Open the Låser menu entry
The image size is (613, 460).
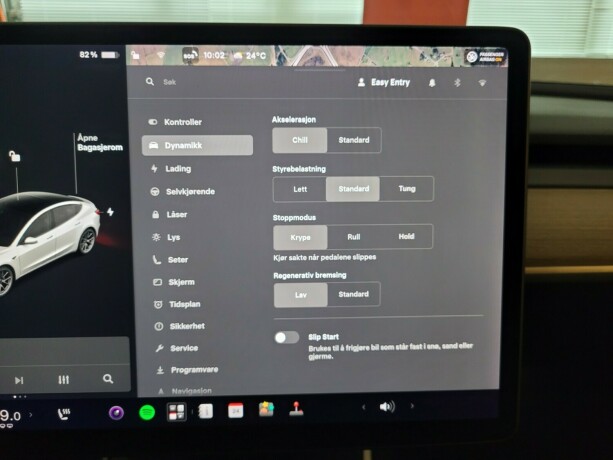tap(169, 214)
